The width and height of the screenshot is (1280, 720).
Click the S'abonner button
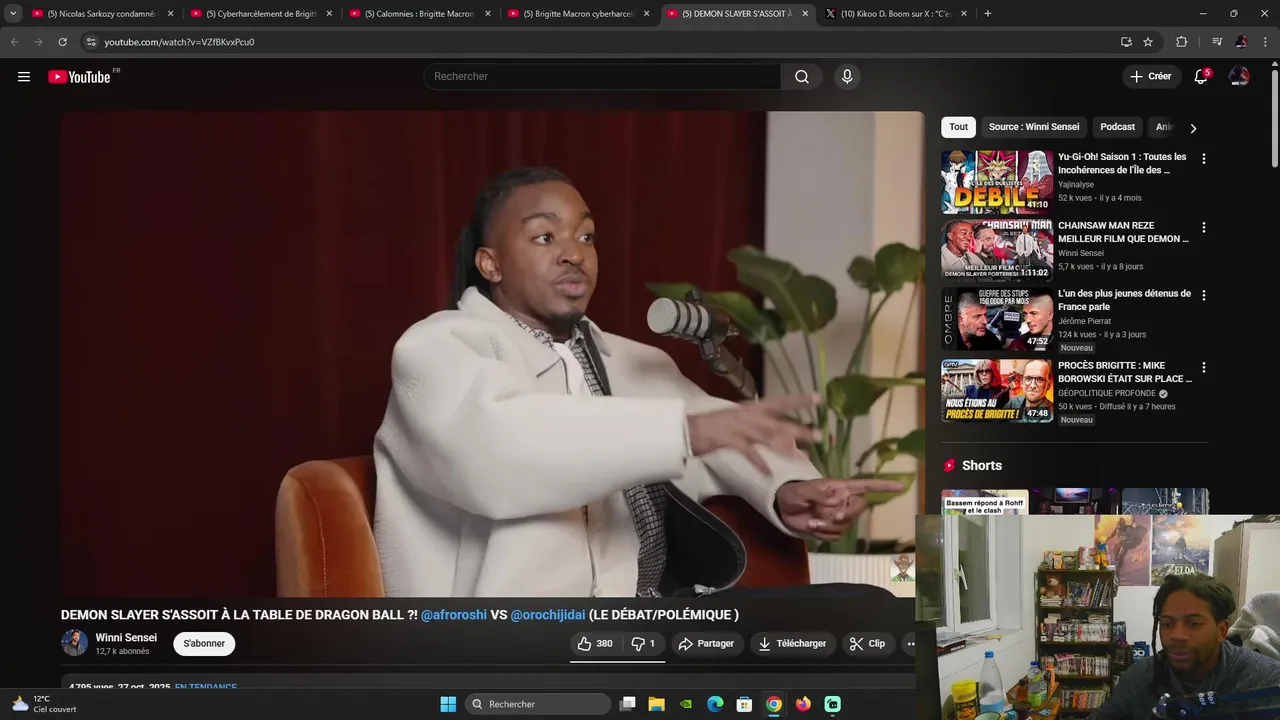pos(204,644)
